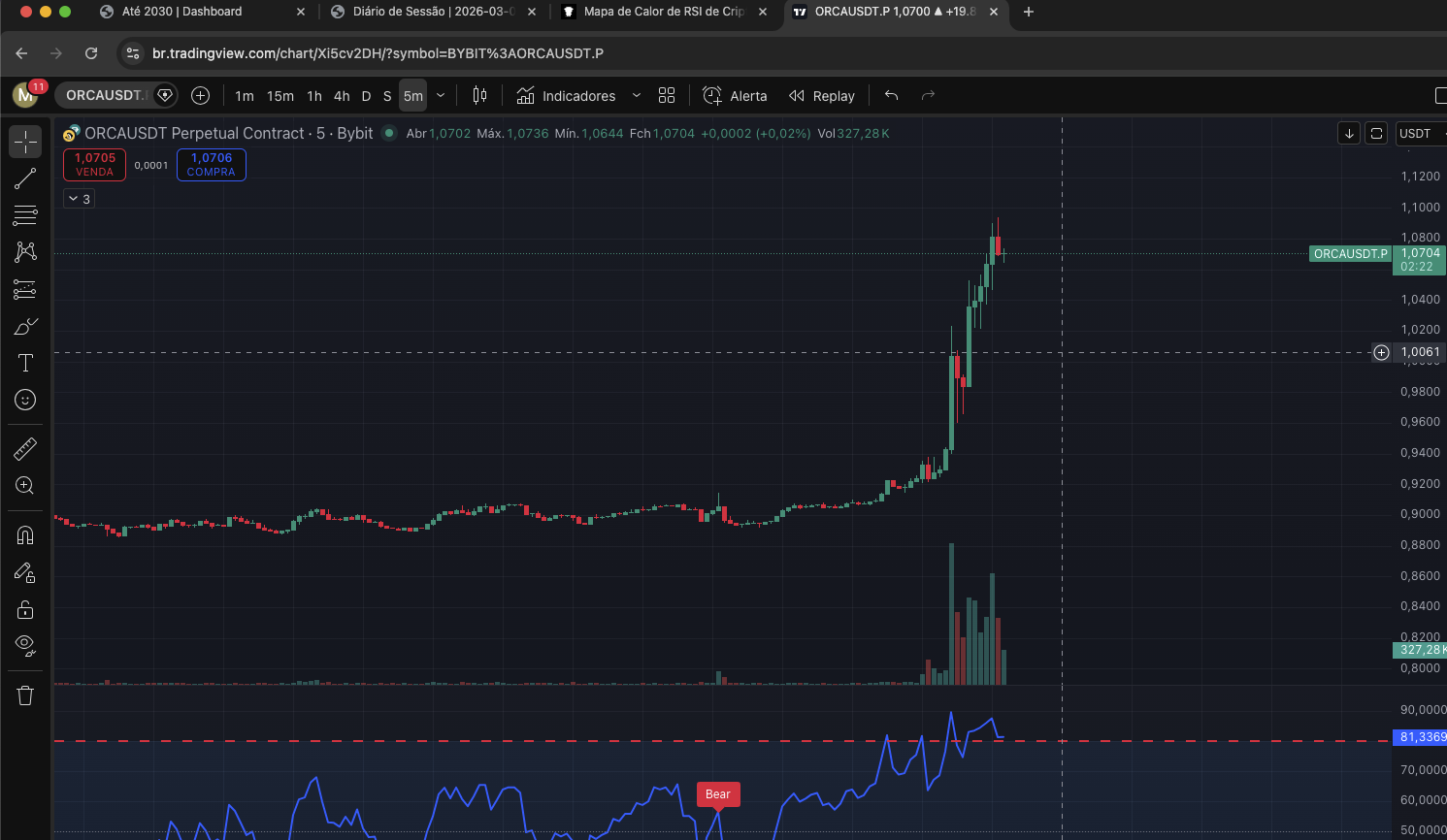The height and width of the screenshot is (840, 1447).
Task: Switch to Mapa de Calor de RSI tab
Action: click(x=664, y=12)
